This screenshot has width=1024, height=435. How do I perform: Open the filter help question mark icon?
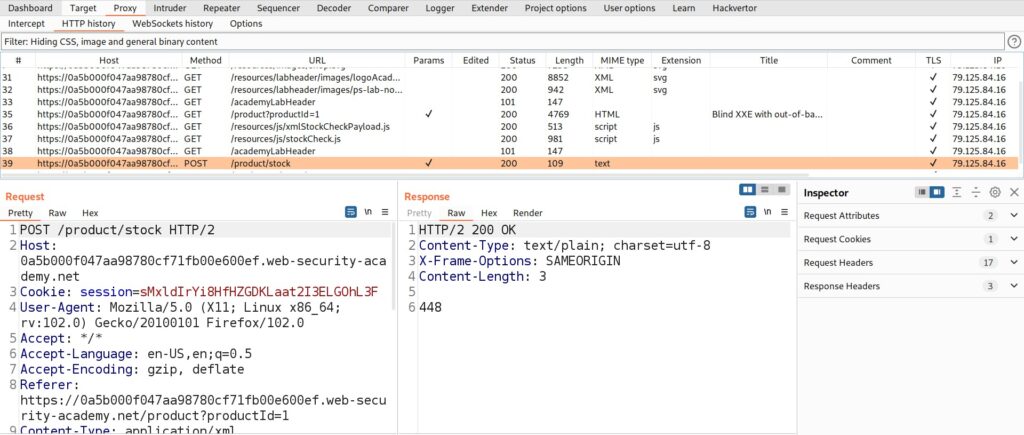pyautogui.click(x=1013, y=42)
